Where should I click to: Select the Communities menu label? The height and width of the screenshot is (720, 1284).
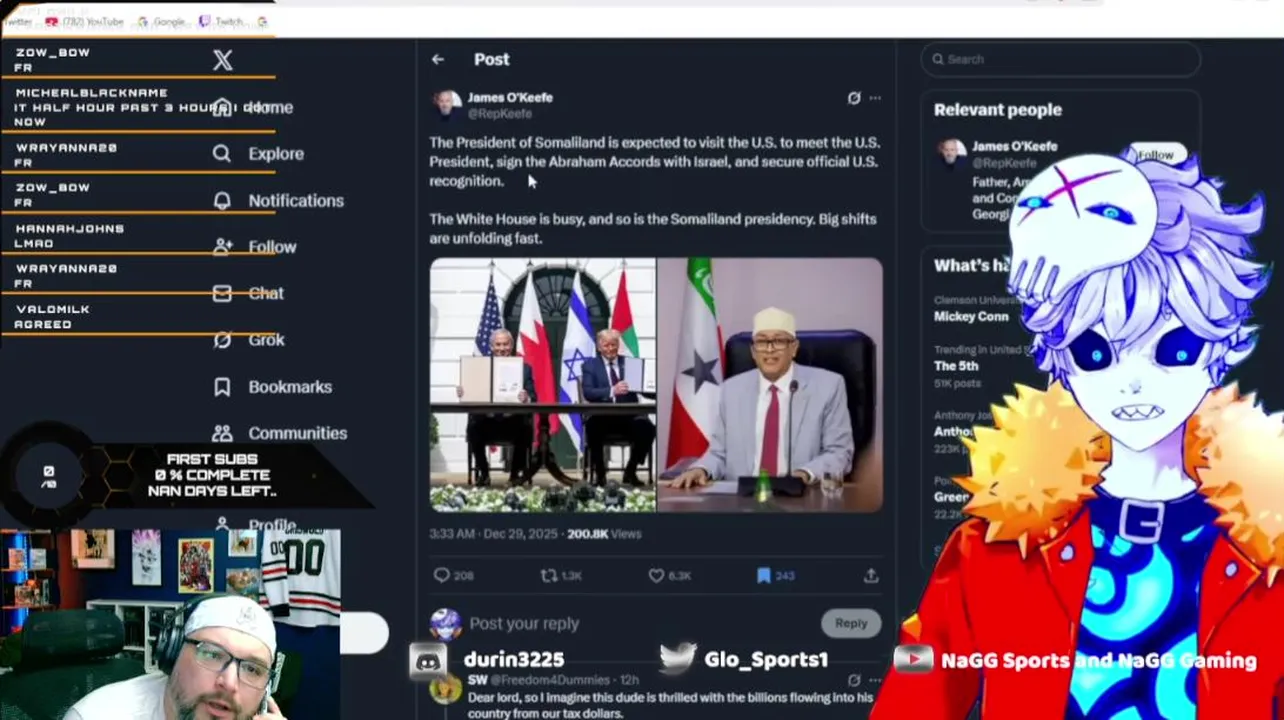(x=298, y=433)
